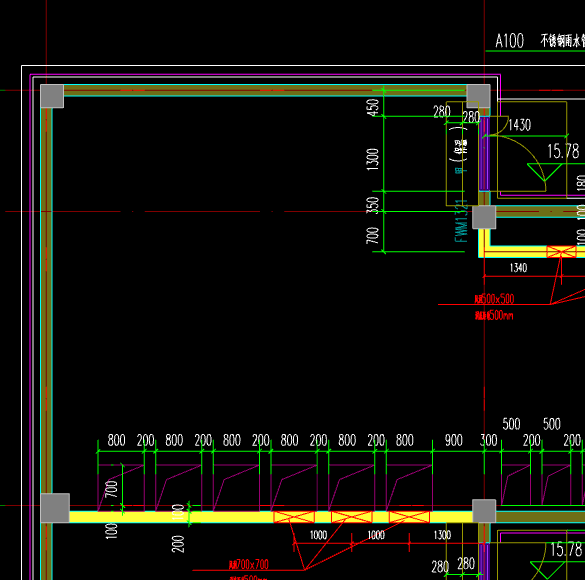Select the cyan FWM1321 door label
Screen dimensions: 585x580
coord(461,221)
